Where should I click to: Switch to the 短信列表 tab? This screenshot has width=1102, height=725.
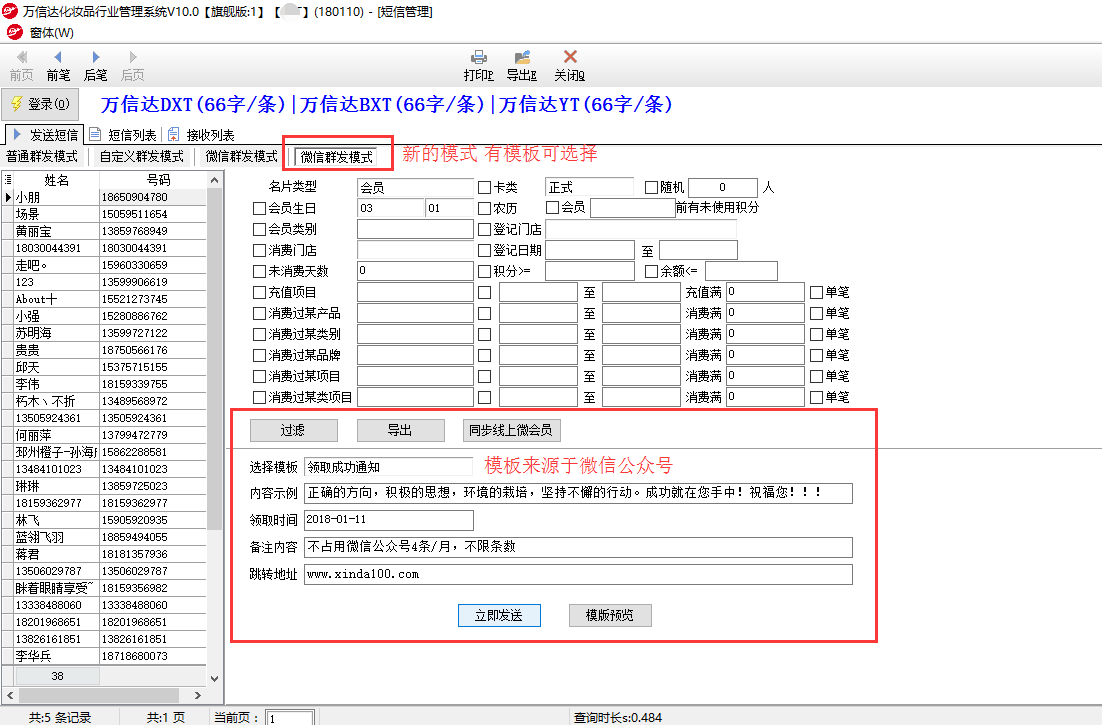click(131, 135)
